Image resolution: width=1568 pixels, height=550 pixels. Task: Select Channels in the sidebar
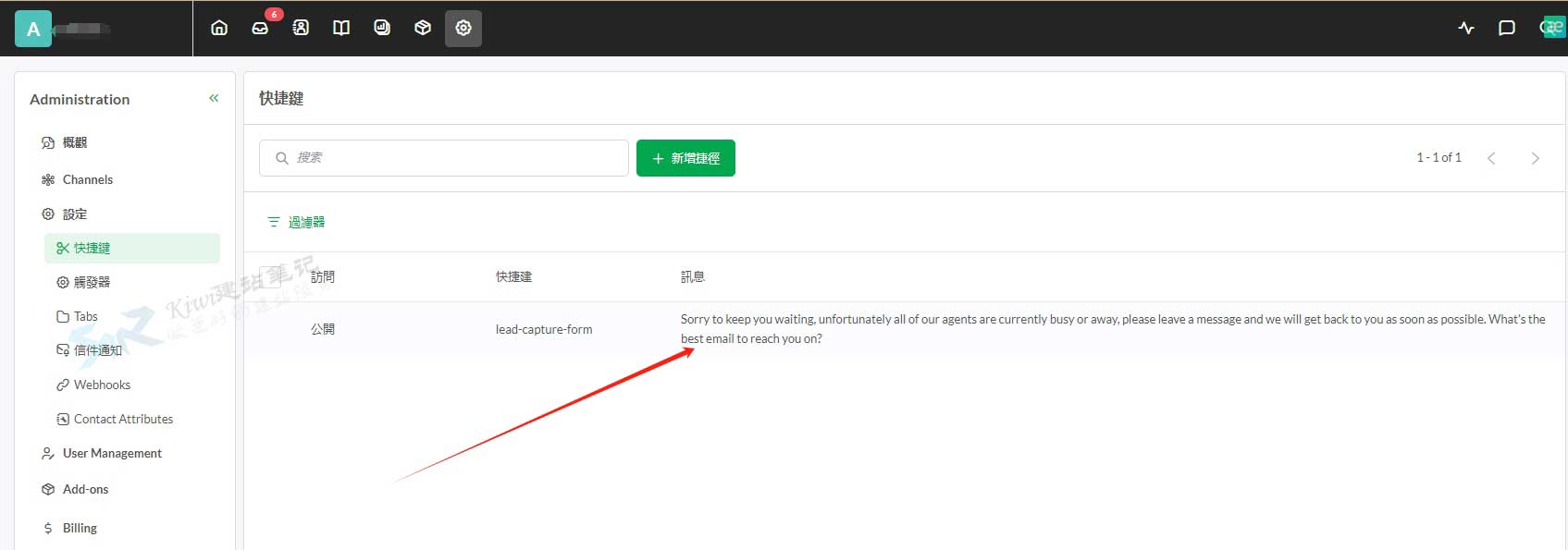88,179
